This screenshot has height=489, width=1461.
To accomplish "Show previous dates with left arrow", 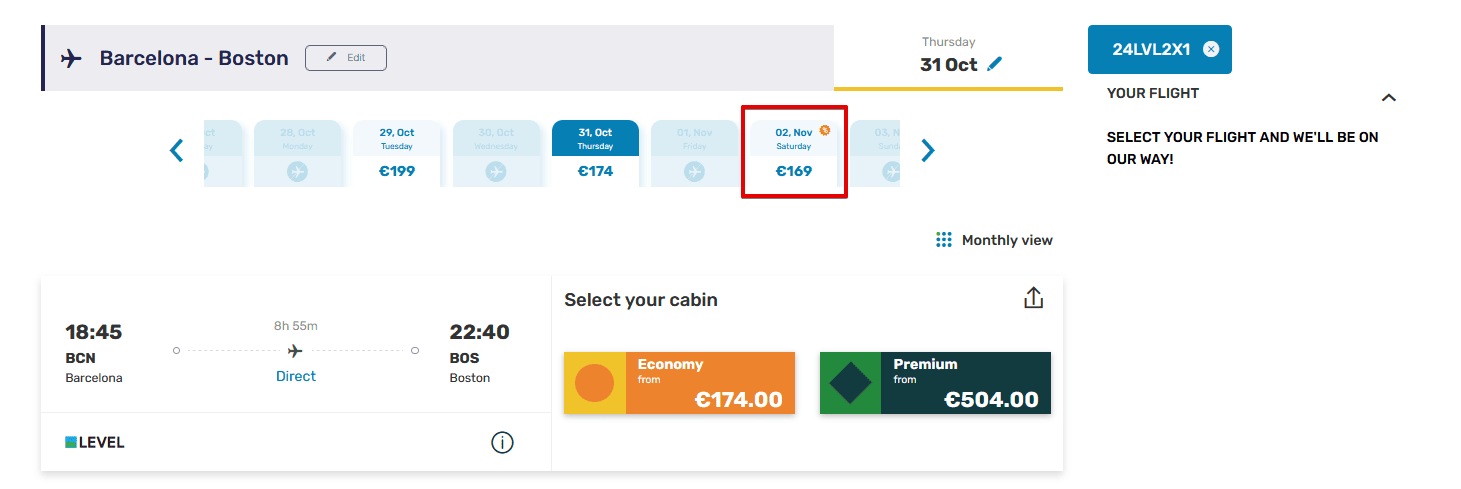I will click(x=177, y=151).
